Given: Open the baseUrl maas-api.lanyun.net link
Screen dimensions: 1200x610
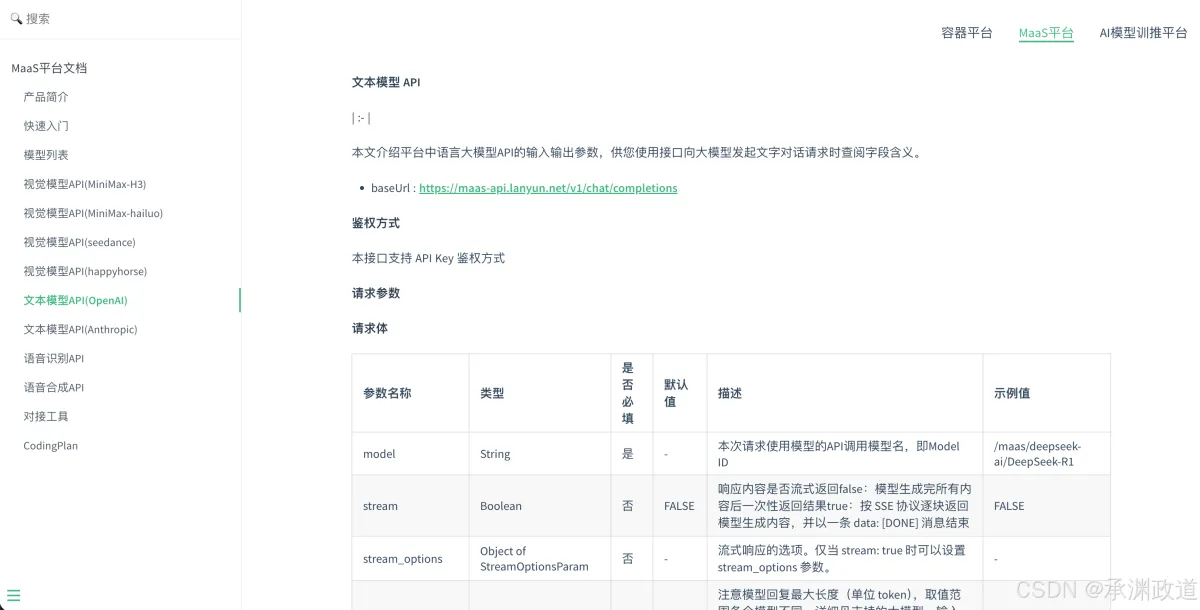Looking at the screenshot, I should [548, 188].
